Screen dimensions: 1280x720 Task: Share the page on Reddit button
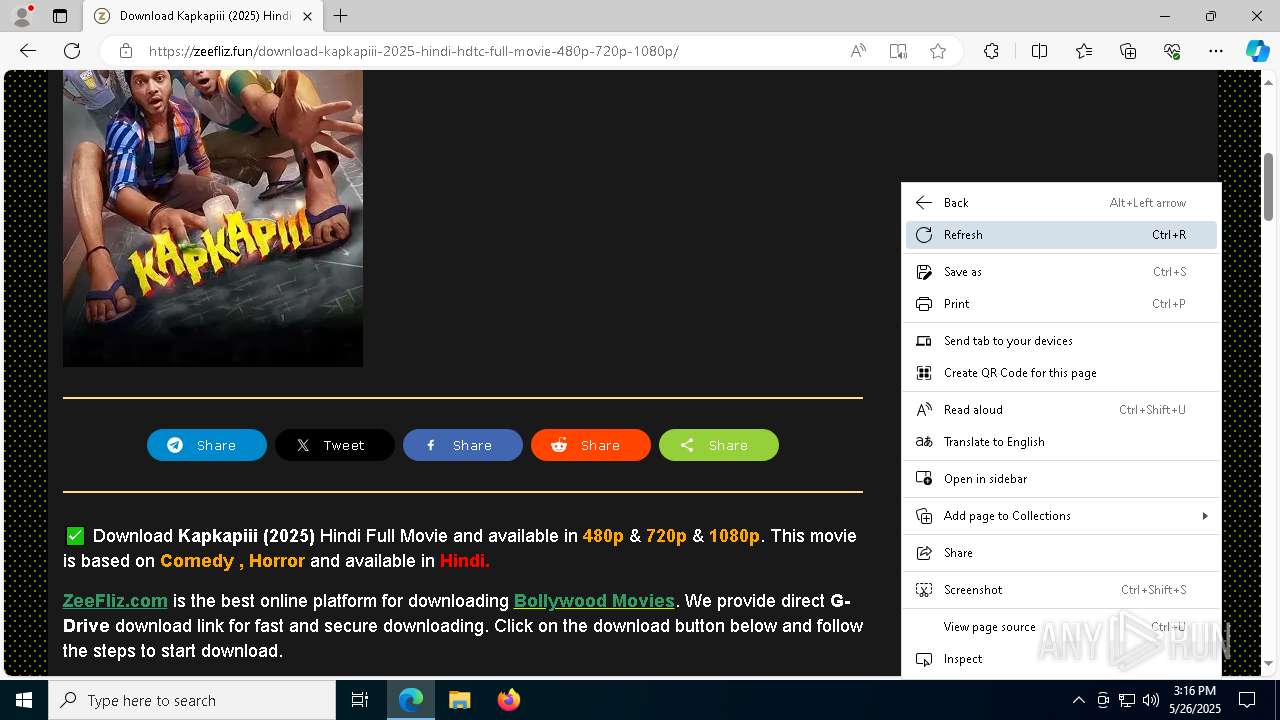click(591, 445)
